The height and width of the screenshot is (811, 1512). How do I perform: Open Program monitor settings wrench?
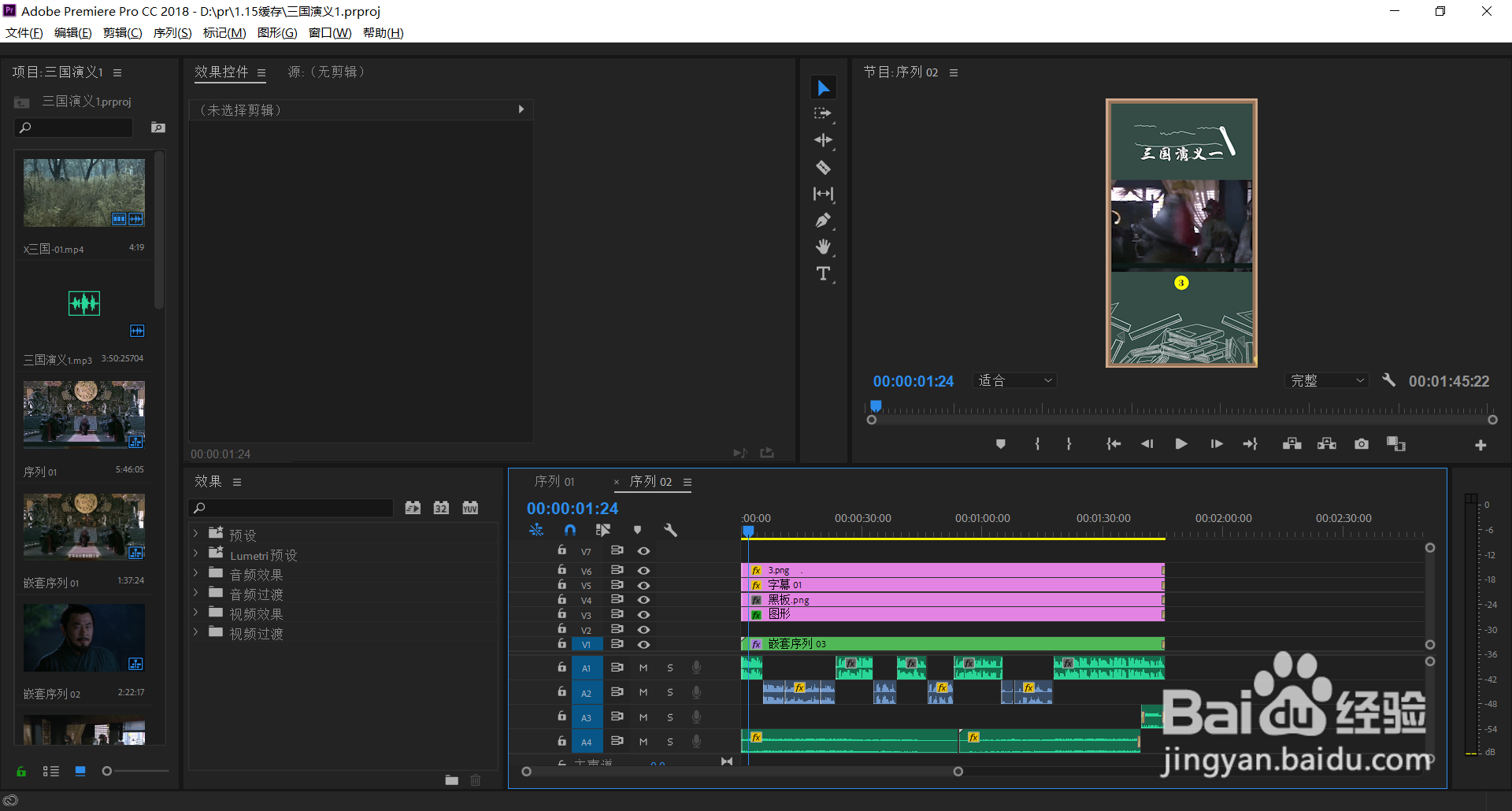1389,380
